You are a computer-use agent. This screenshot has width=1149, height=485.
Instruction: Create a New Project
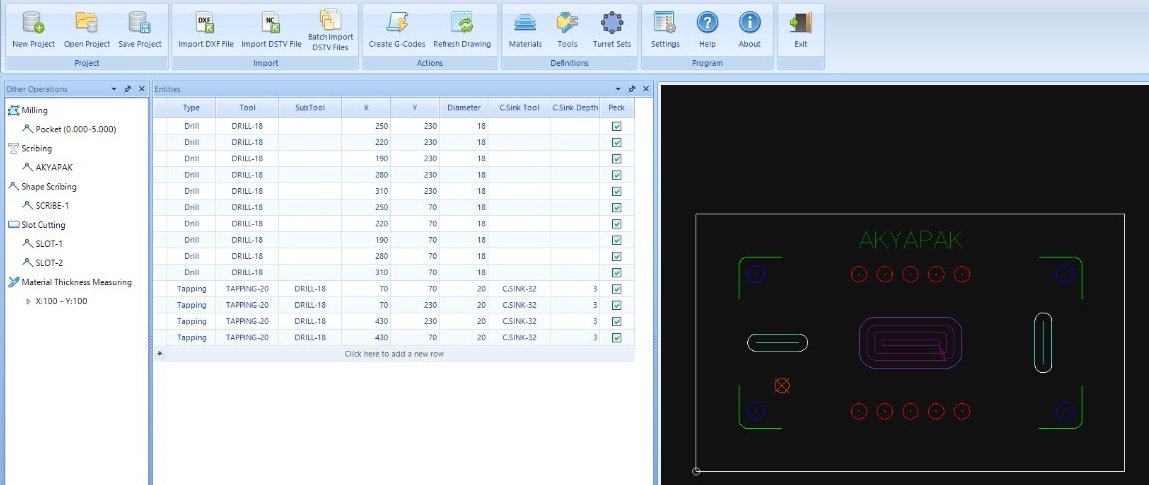(x=34, y=31)
